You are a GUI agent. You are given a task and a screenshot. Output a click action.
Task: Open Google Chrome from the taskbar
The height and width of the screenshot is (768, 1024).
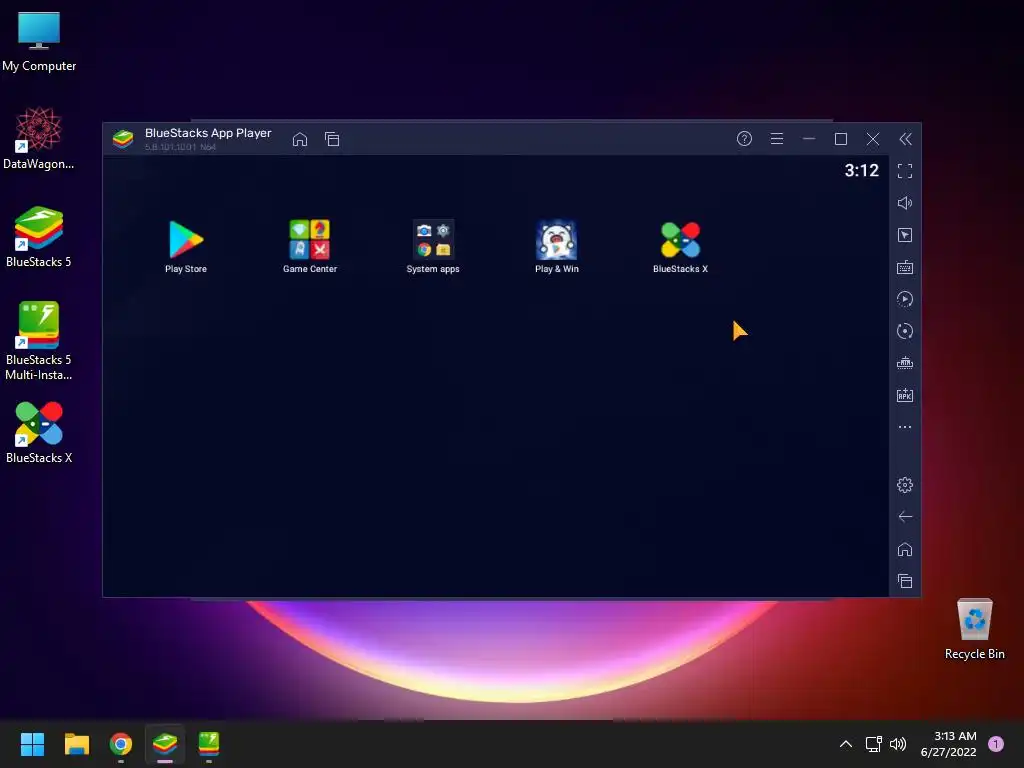point(121,744)
